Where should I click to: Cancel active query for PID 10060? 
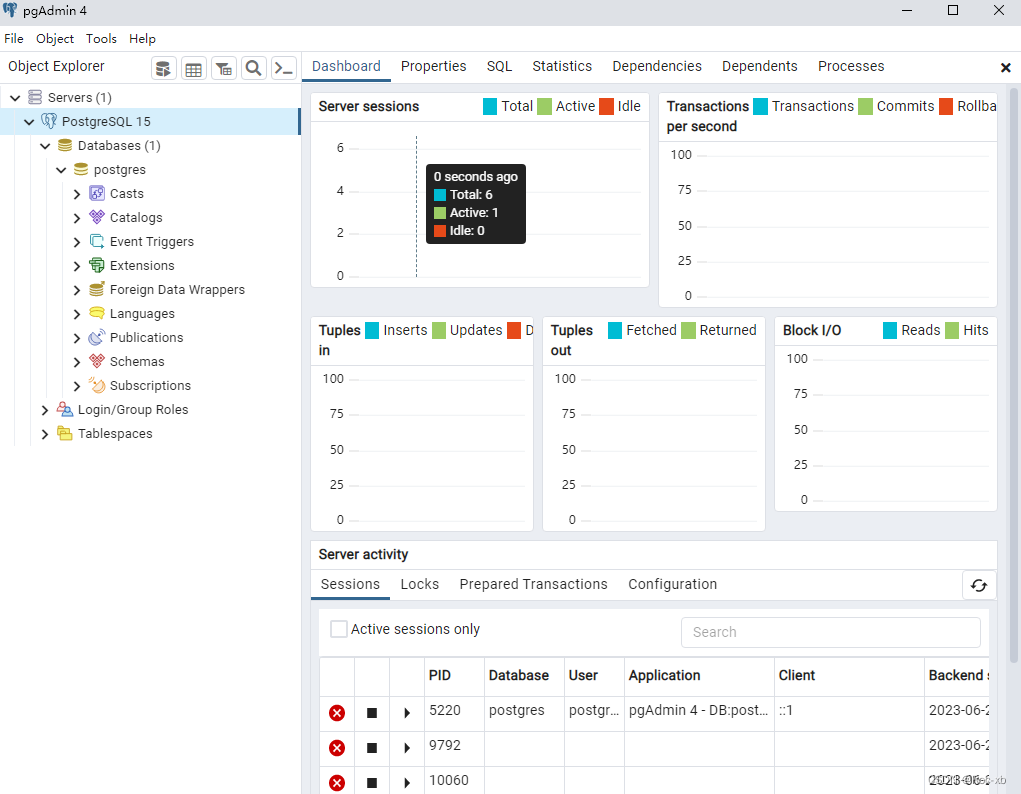372,782
